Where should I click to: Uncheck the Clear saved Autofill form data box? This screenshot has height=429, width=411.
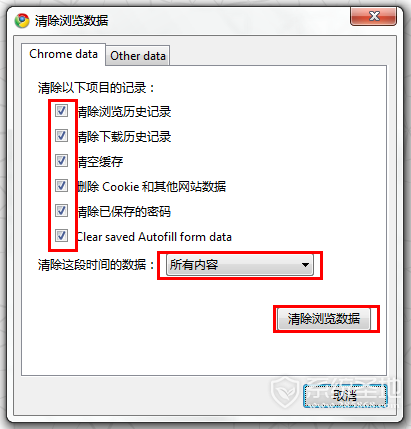pos(61,236)
